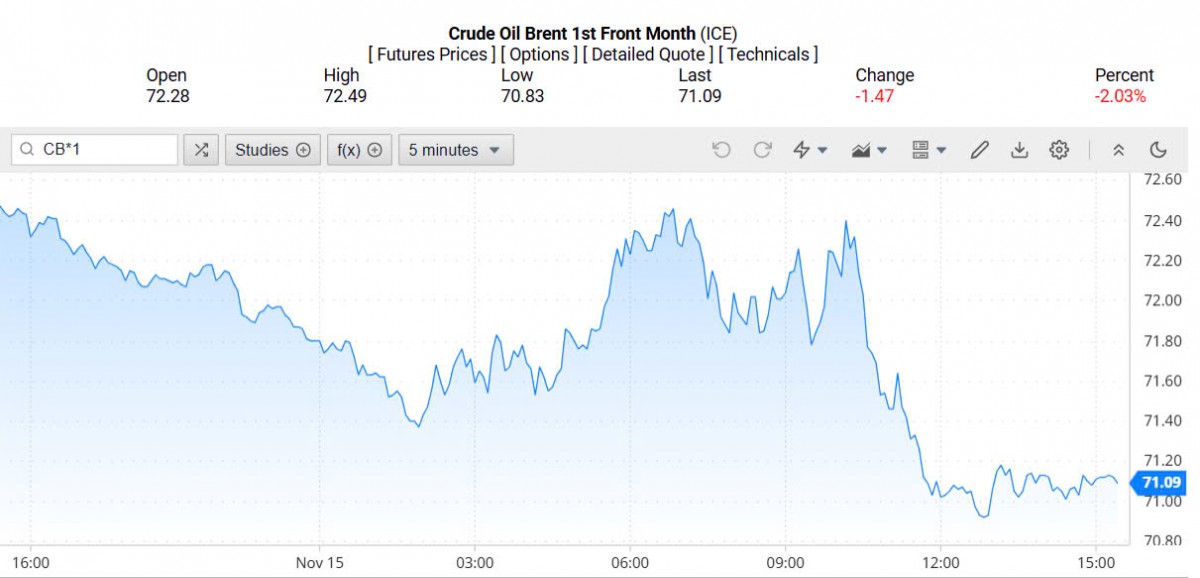Image resolution: width=1200 pixels, height=578 pixels.
Task: Open the lightning events dropdown
Action: click(x=810, y=150)
